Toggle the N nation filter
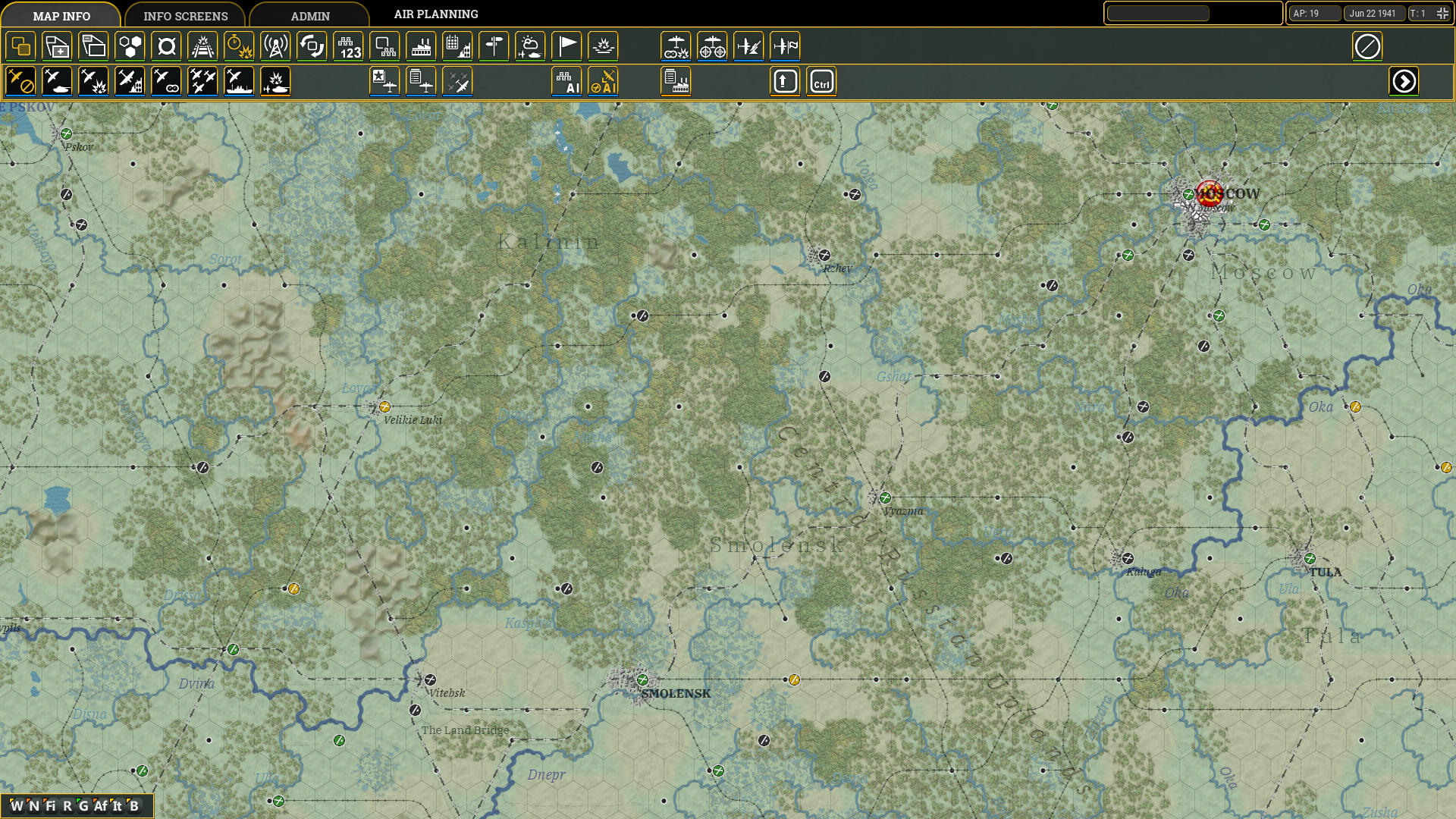This screenshot has width=1456, height=819. tap(34, 806)
